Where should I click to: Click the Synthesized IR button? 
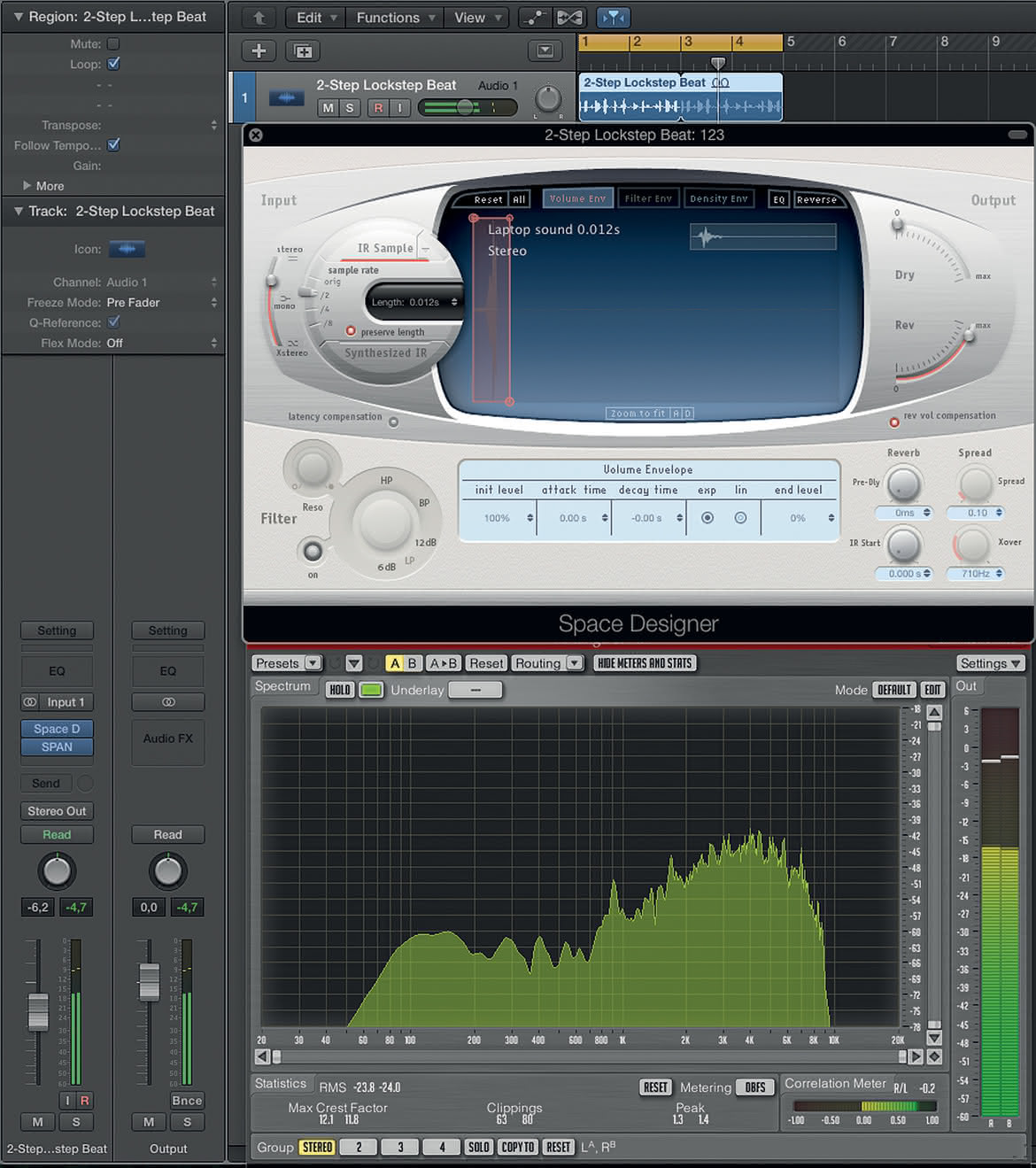point(385,353)
